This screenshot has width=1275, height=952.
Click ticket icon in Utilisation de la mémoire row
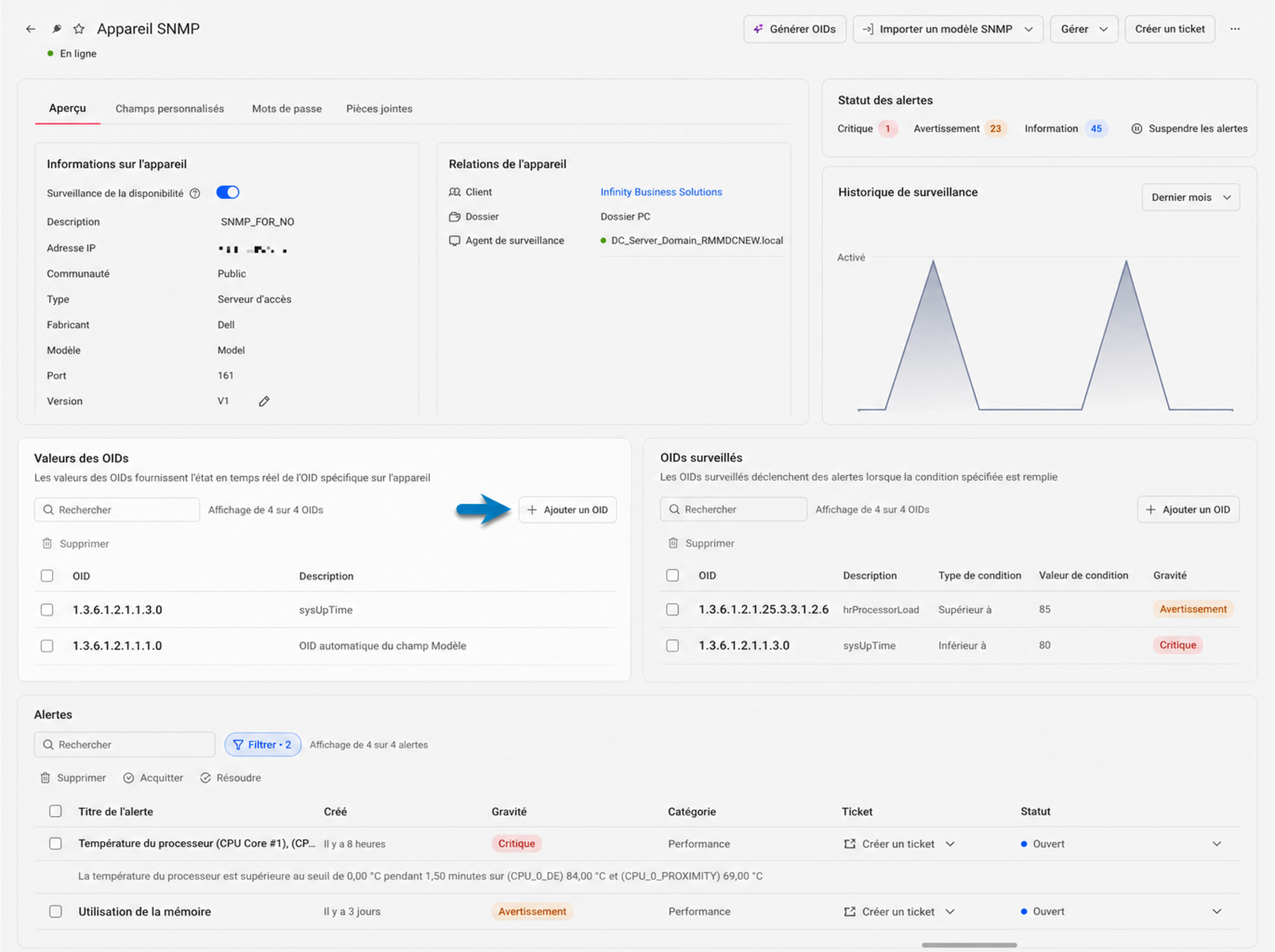pyautogui.click(x=849, y=911)
